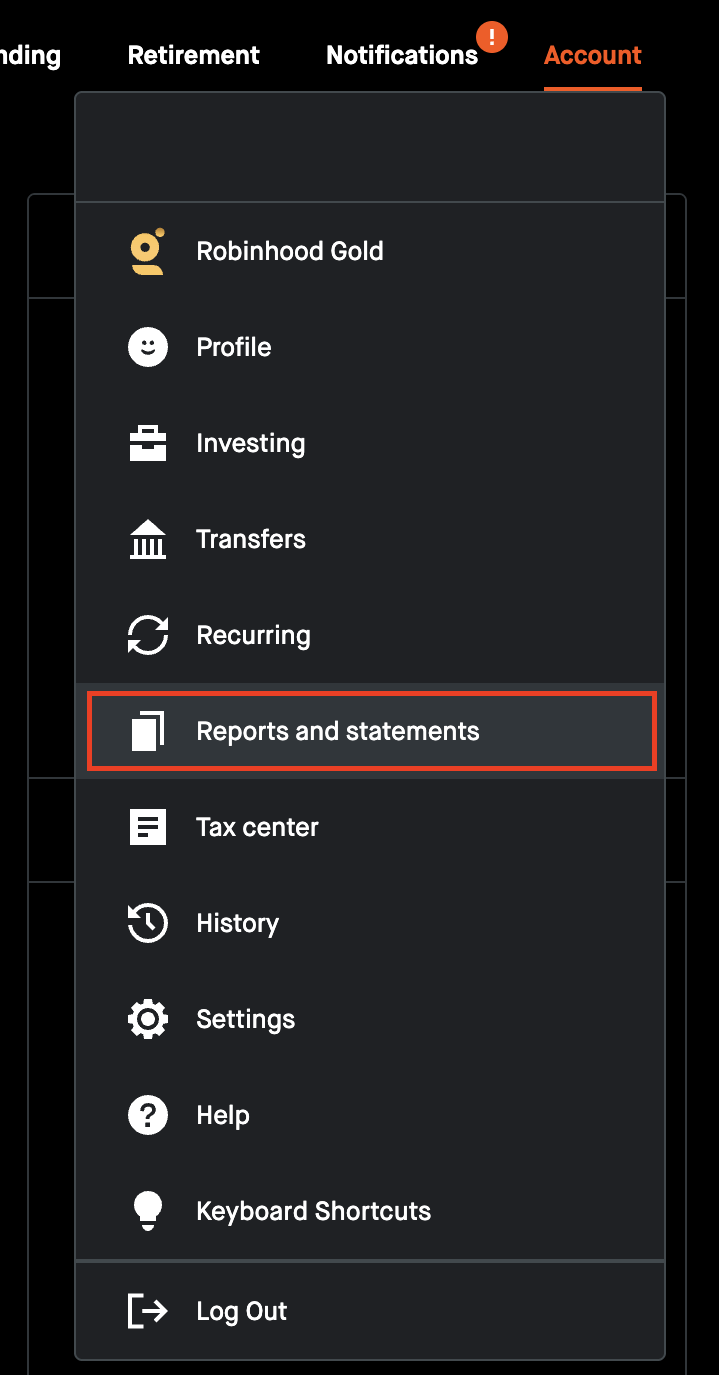Select the Reports and statements entry

tap(338, 731)
